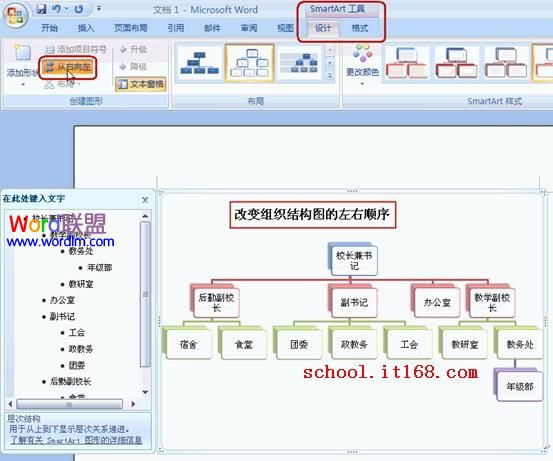The image size is (553, 461).
Task: Select the 副书记 chart box
Action: coord(354,302)
